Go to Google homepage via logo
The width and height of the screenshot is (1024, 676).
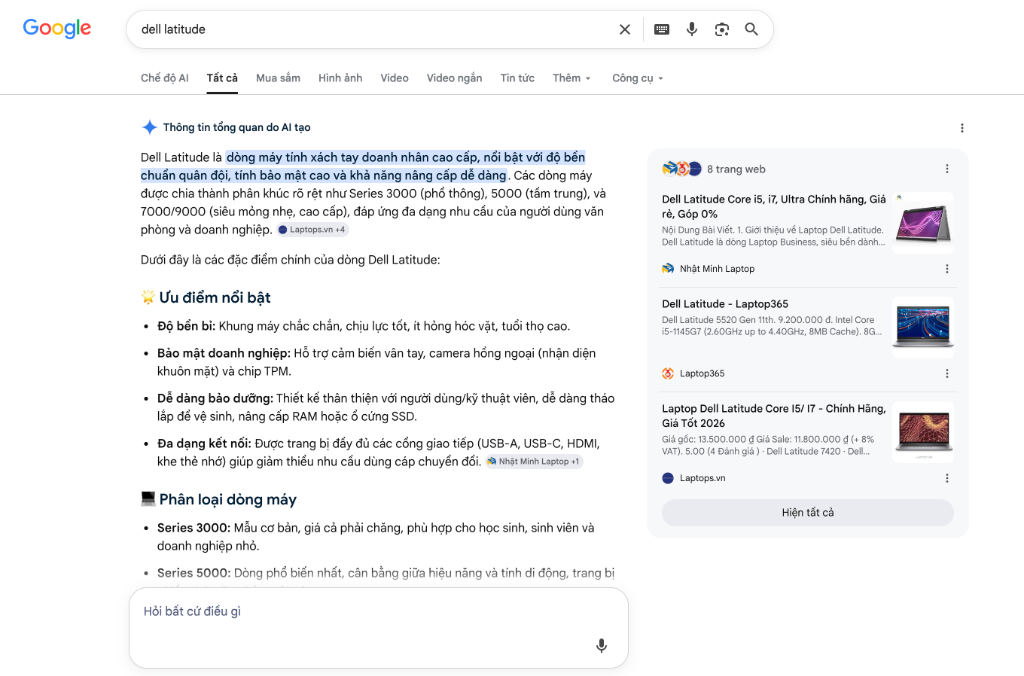(57, 28)
